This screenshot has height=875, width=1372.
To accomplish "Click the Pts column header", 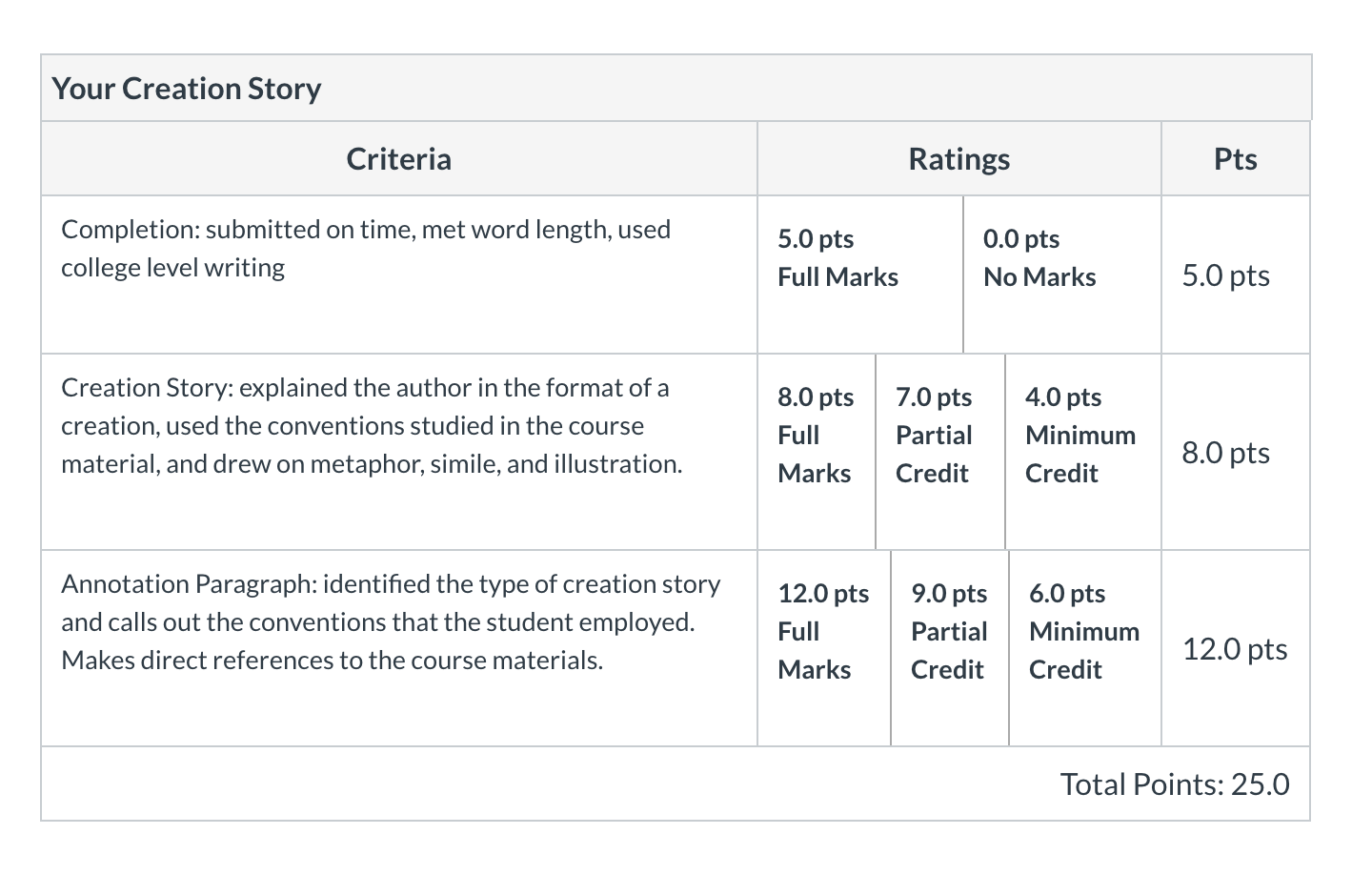I will 1235,159.
